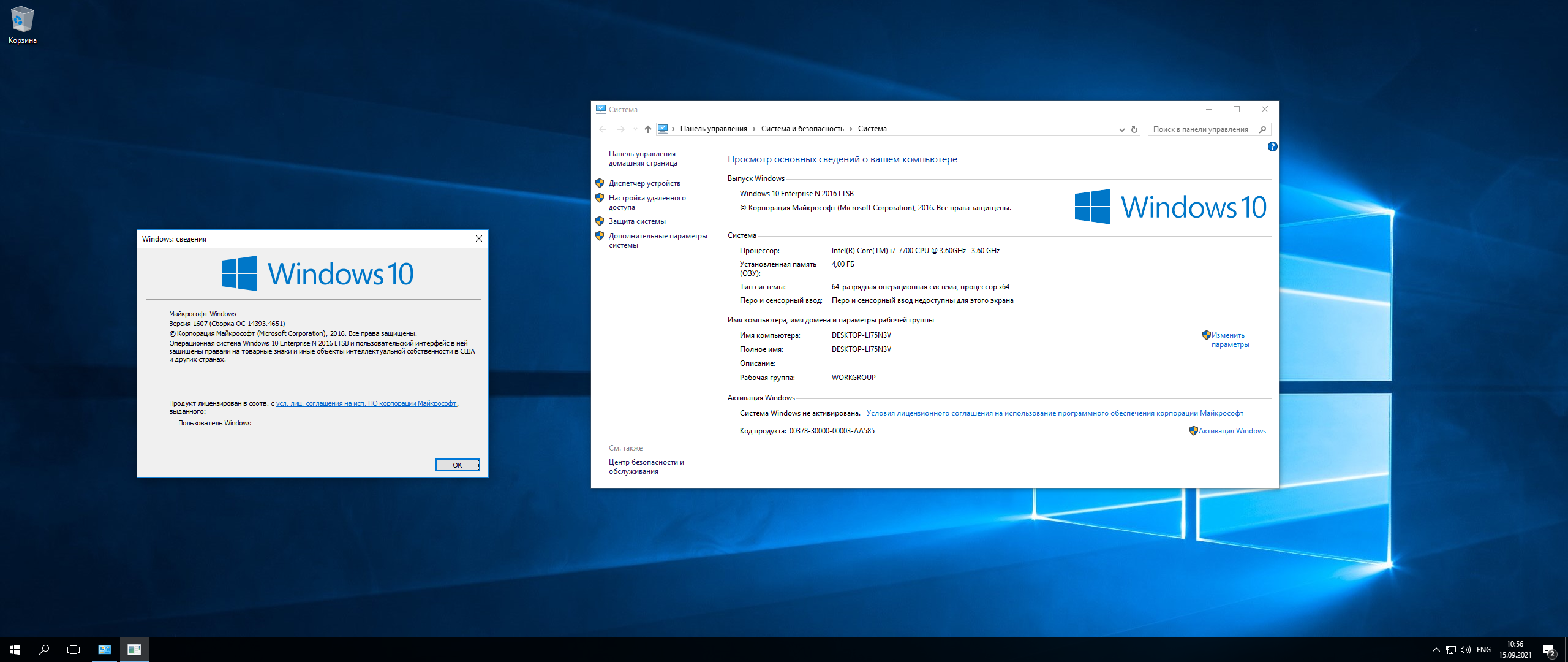Expand root chevron before Панель управления
The image size is (1568, 662).
(673, 129)
